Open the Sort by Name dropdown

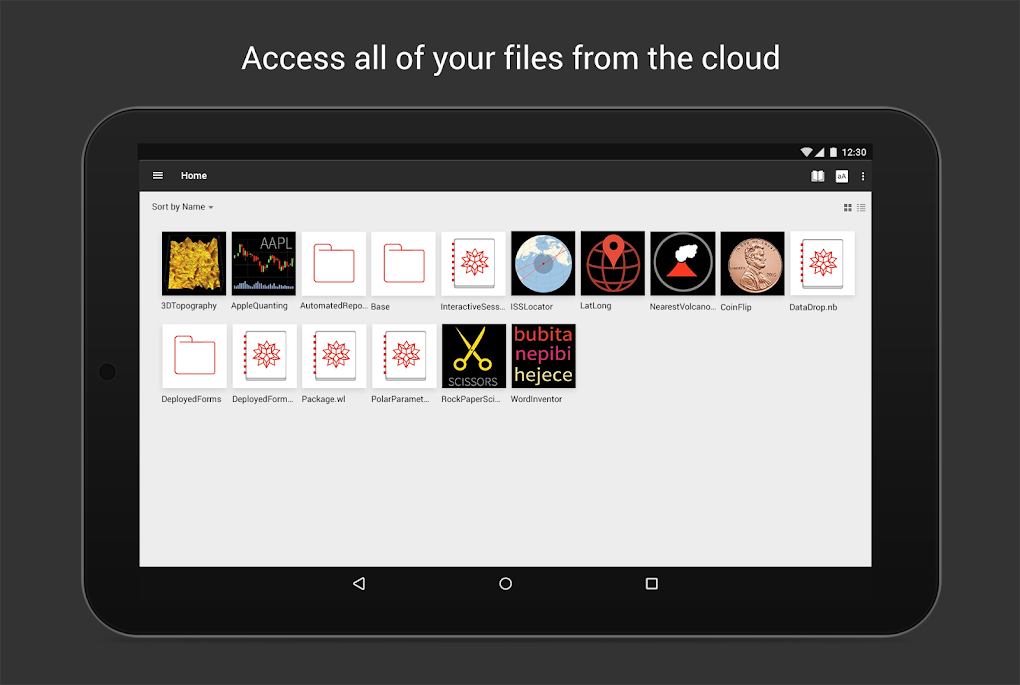[x=182, y=207]
